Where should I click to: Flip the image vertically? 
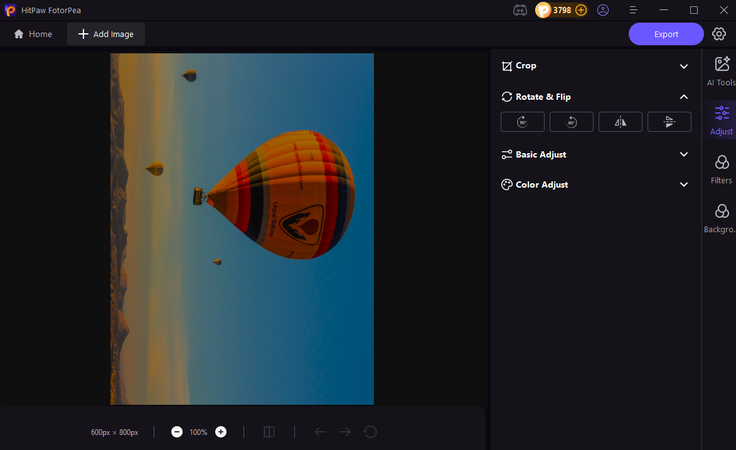[669, 122]
